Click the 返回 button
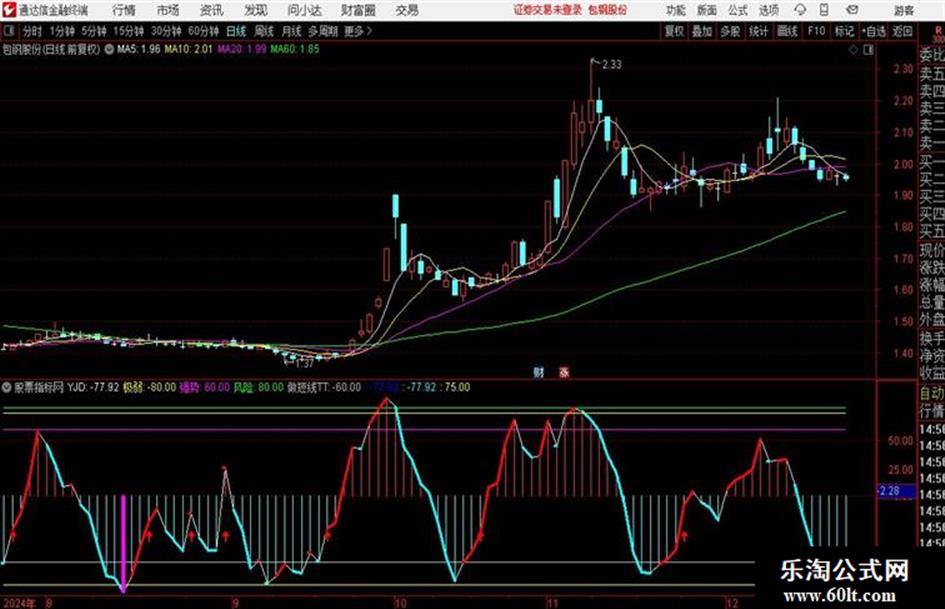 tap(903, 31)
